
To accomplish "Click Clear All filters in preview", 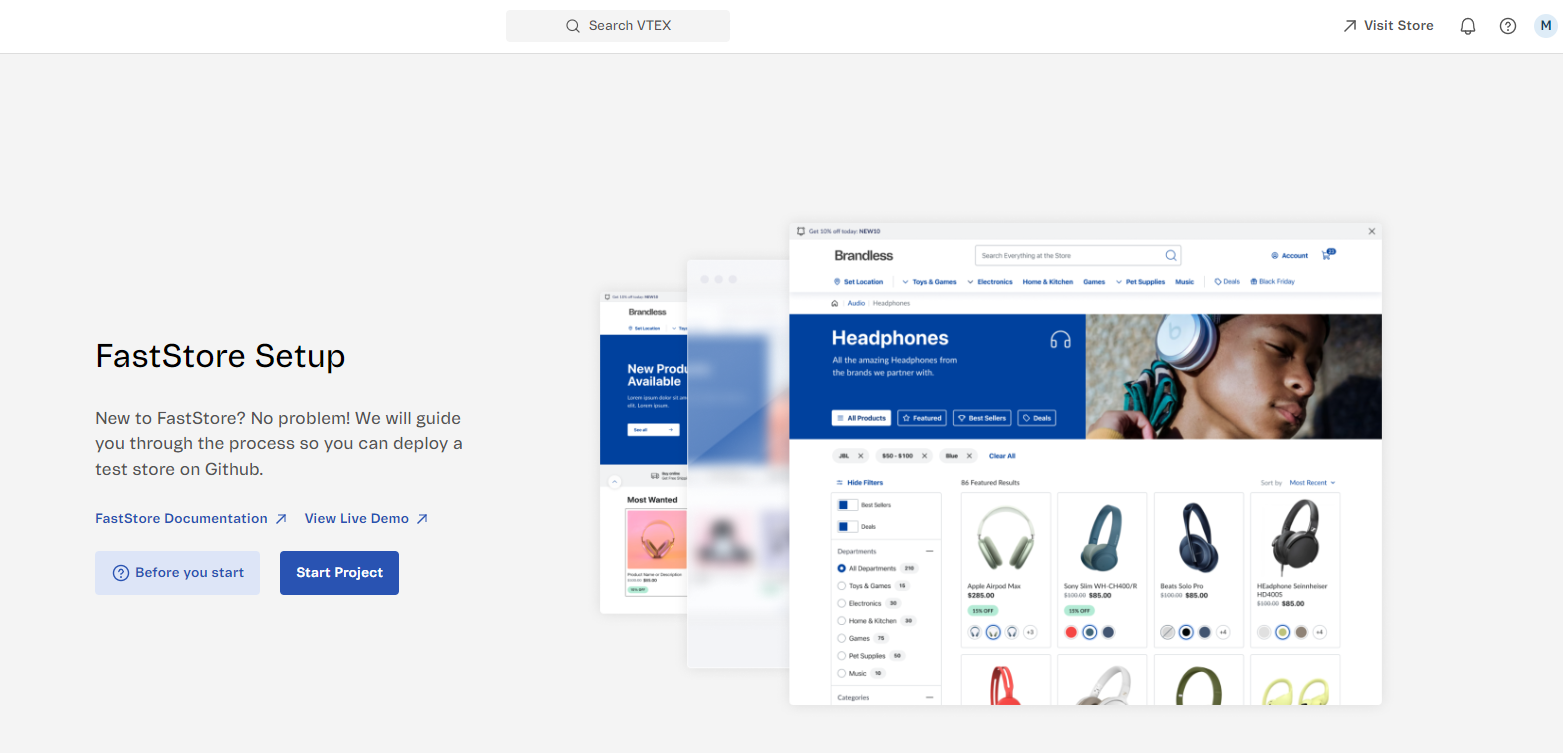I will coord(1002,456).
